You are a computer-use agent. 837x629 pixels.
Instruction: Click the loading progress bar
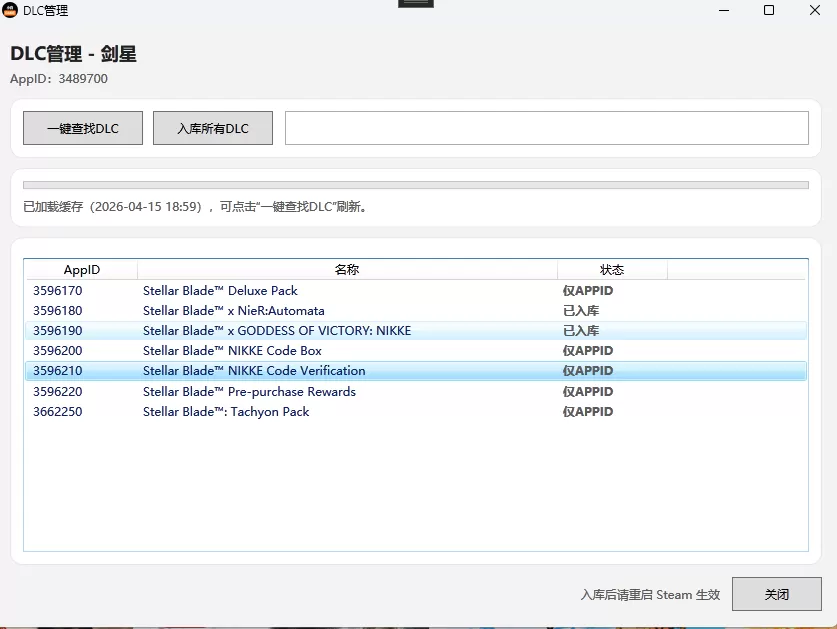point(415,185)
